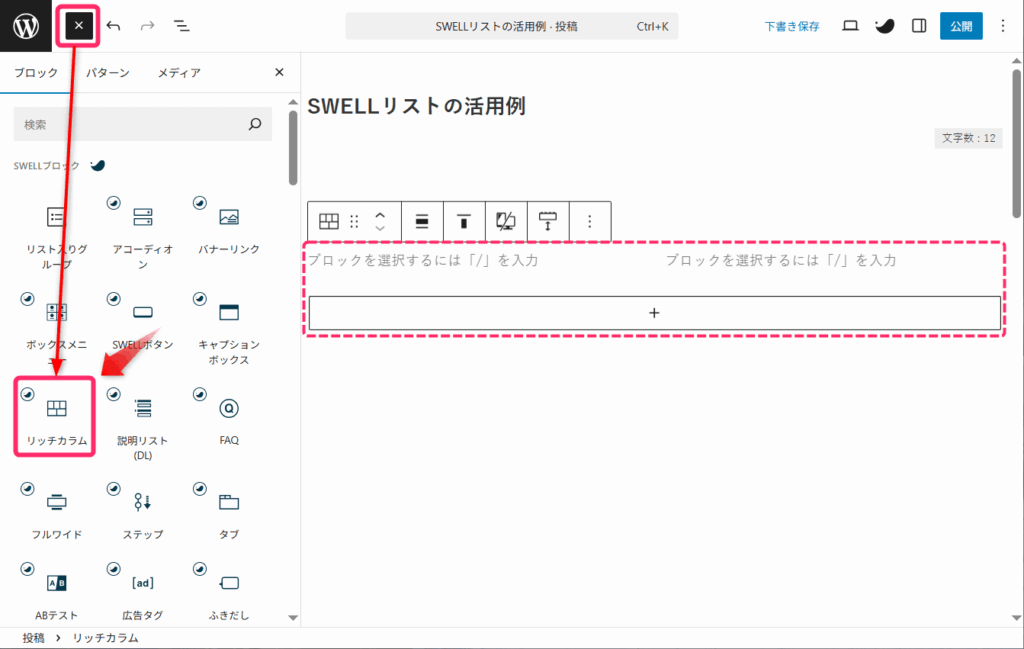The width and height of the screenshot is (1024, 649).
Task: Insert the リッチカラム block
Action: coord(56,418)
